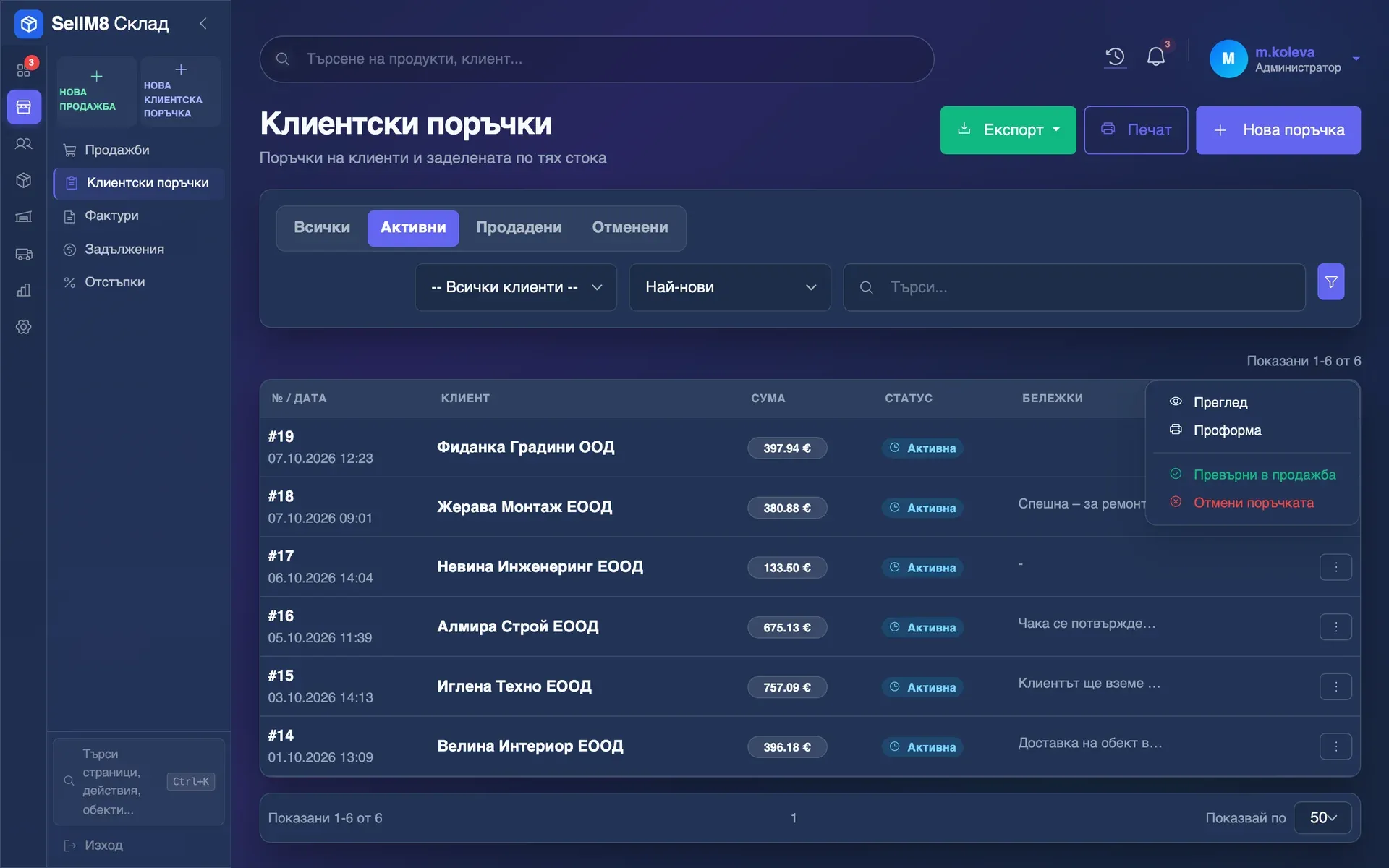Select Превърни в продажба menu item
Screen dimensions: 1389x868
[x=1252, y=475]
